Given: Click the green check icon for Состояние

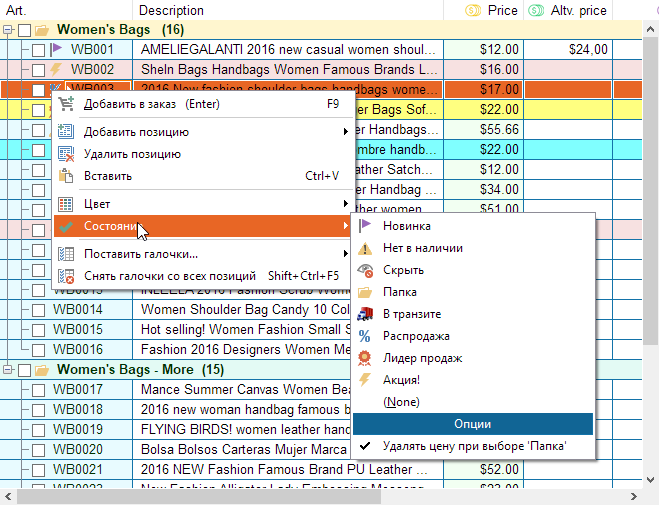Looking at the screenshot, I should [x=66, y=226].
